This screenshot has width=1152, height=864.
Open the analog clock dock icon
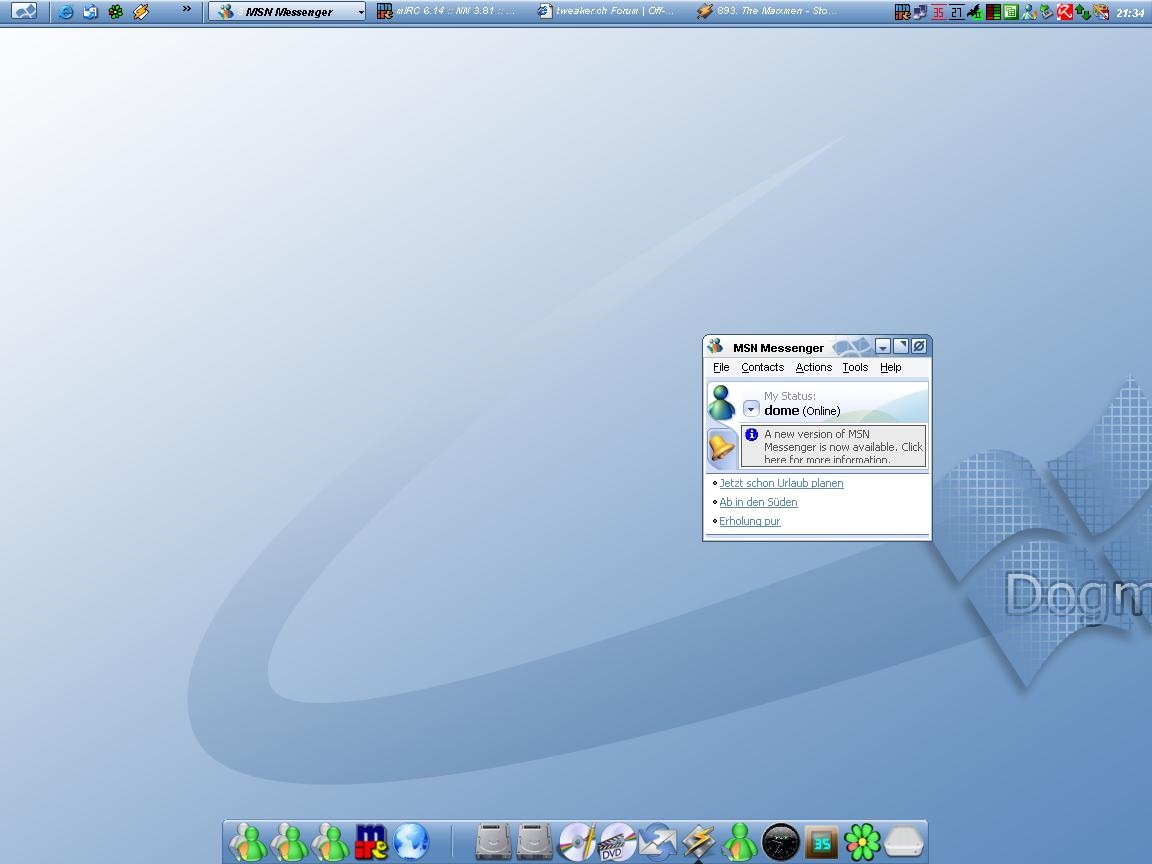780,842
